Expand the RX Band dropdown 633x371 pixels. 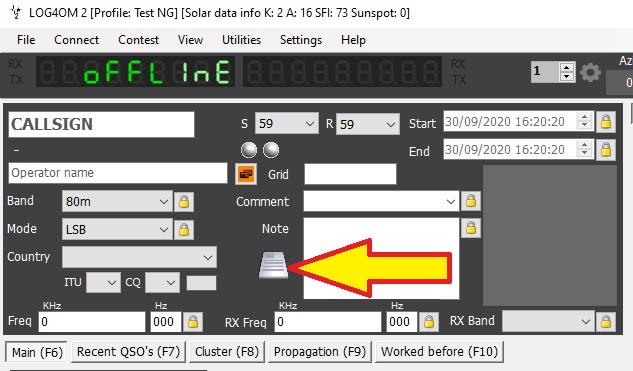click(585, 322)
